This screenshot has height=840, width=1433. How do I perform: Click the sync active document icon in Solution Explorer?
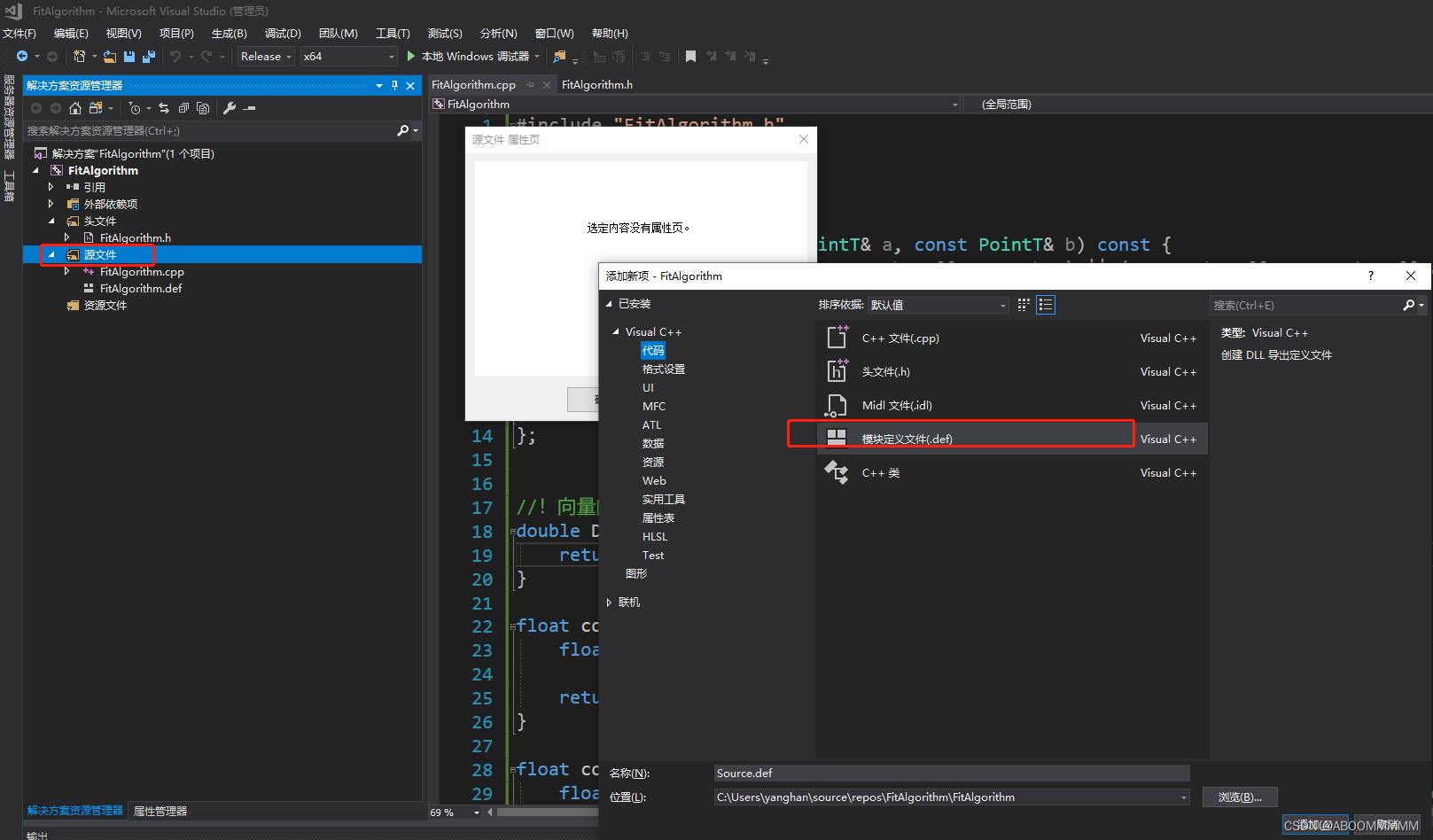[164, 108]
